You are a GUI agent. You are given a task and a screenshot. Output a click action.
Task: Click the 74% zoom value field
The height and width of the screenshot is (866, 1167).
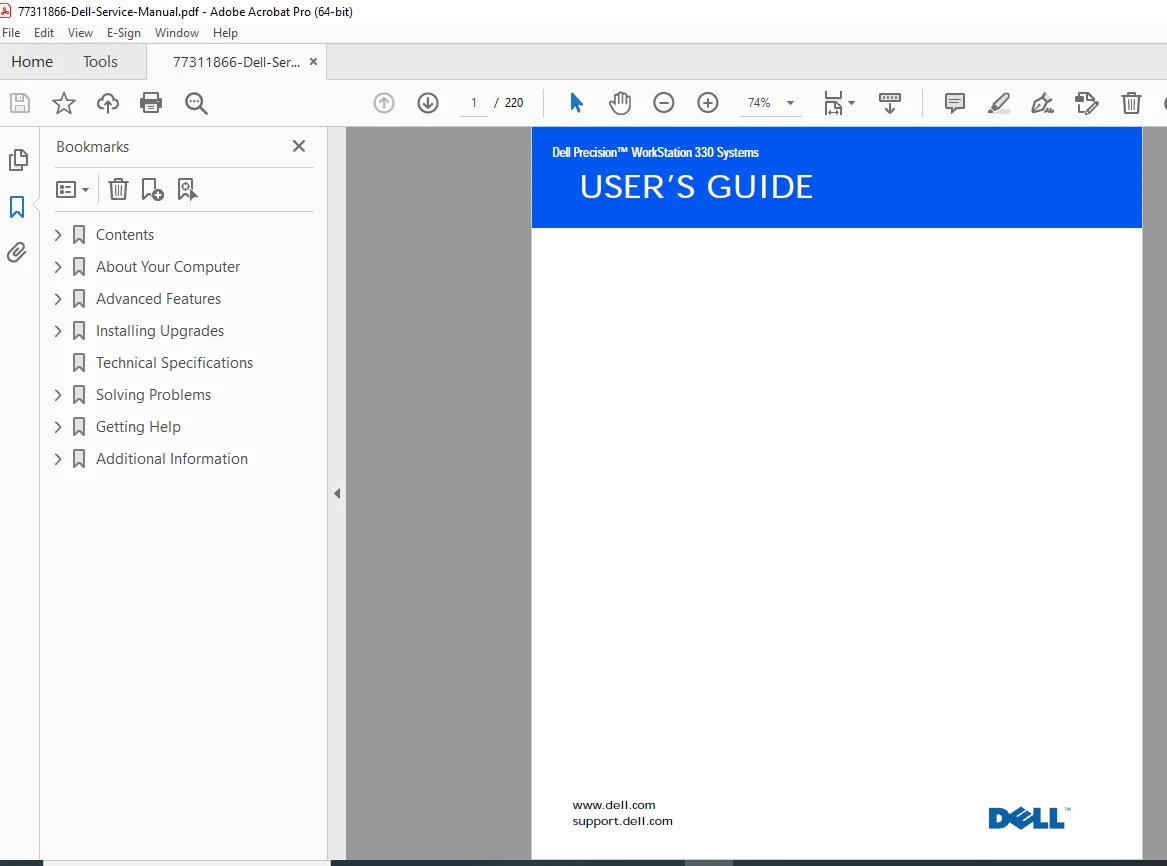tap(759, 103)
